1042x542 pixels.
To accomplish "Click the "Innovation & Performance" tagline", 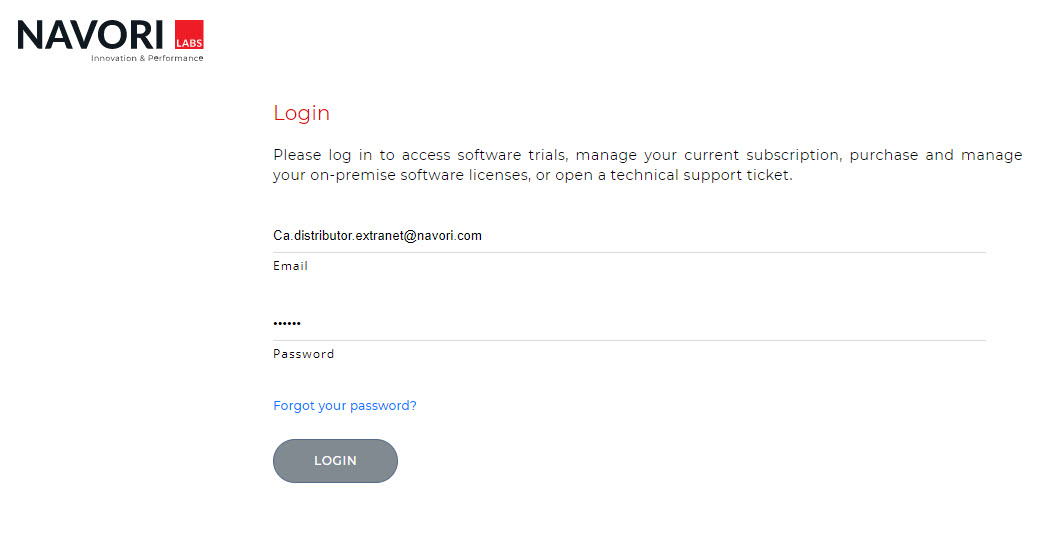I will [147, 58].
